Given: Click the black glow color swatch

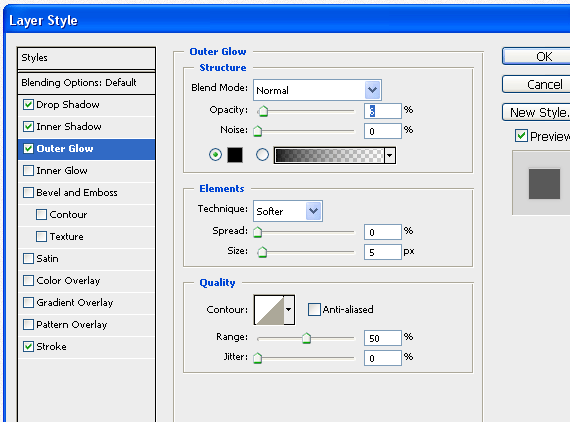Looking at the screenshot, I should (235, 155).
